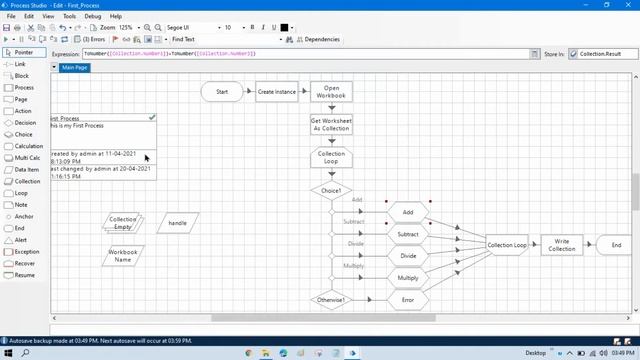Select the Write Collection stage
Viewport: 640px width, 360px height.
click(562, 245)
